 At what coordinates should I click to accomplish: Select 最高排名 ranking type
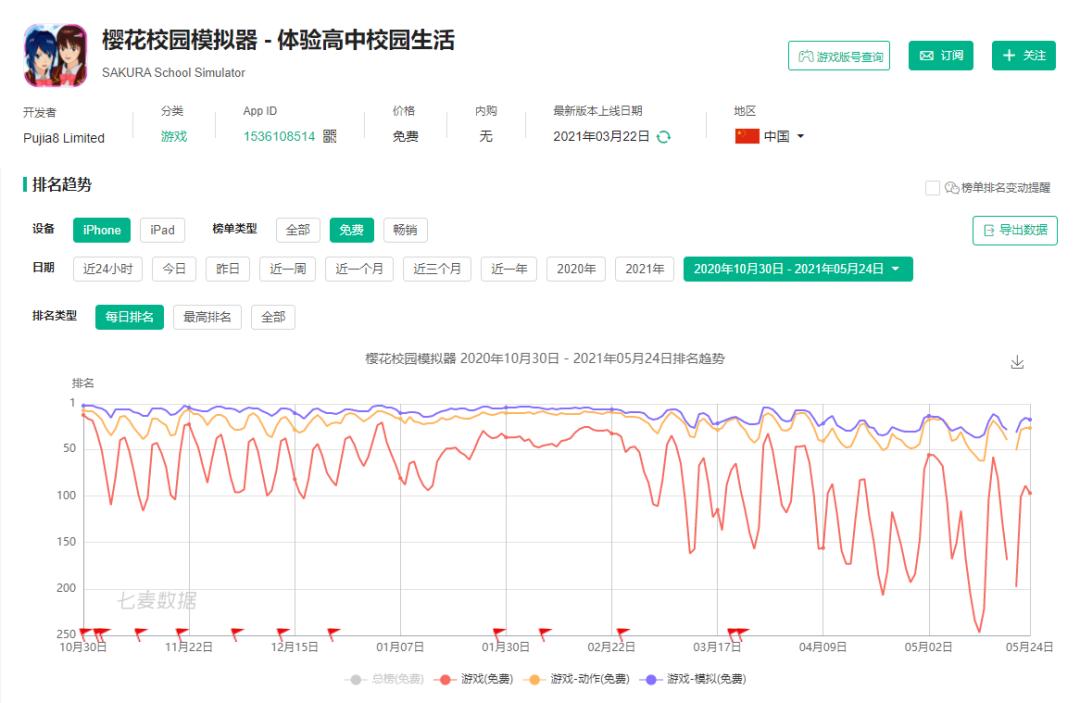click(x=207, y=317)
